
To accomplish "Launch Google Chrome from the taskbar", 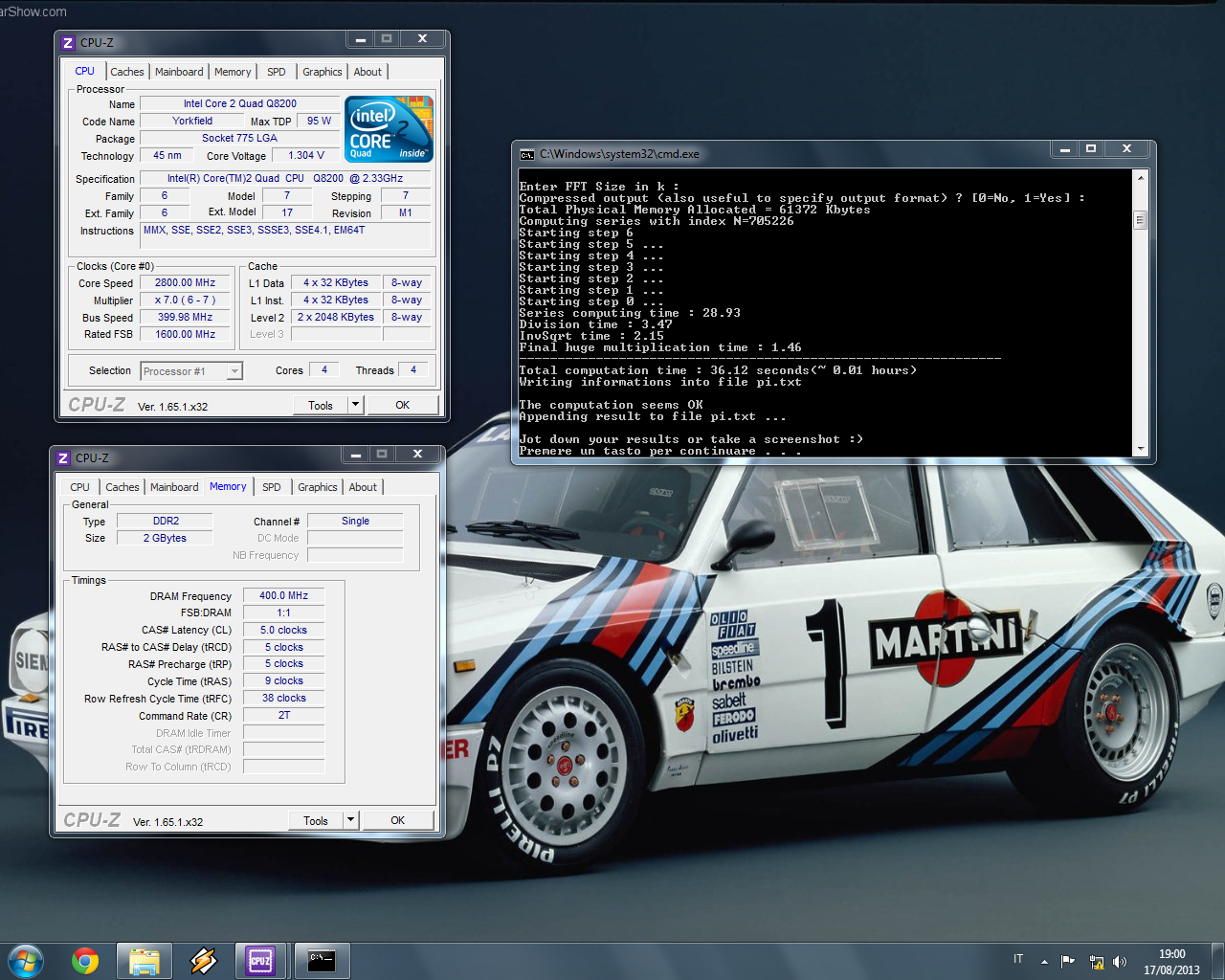I will pyautogui.click(x=85, y=961).
